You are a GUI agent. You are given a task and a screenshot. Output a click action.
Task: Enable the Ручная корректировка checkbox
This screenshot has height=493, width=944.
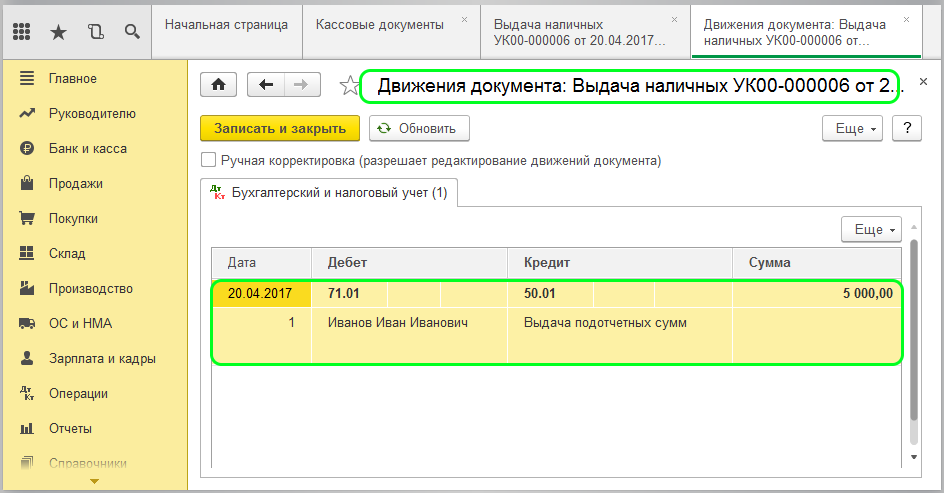click(209, 160)
